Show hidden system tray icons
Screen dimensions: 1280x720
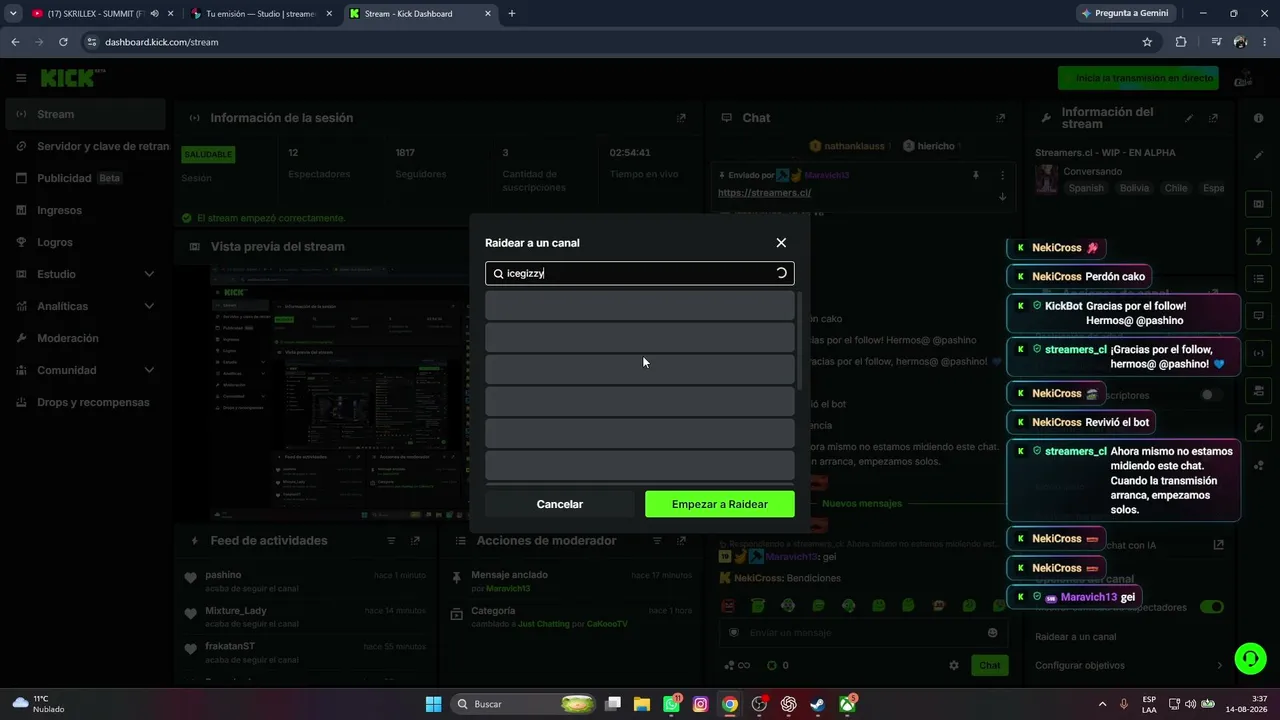tap(1103, 704)
